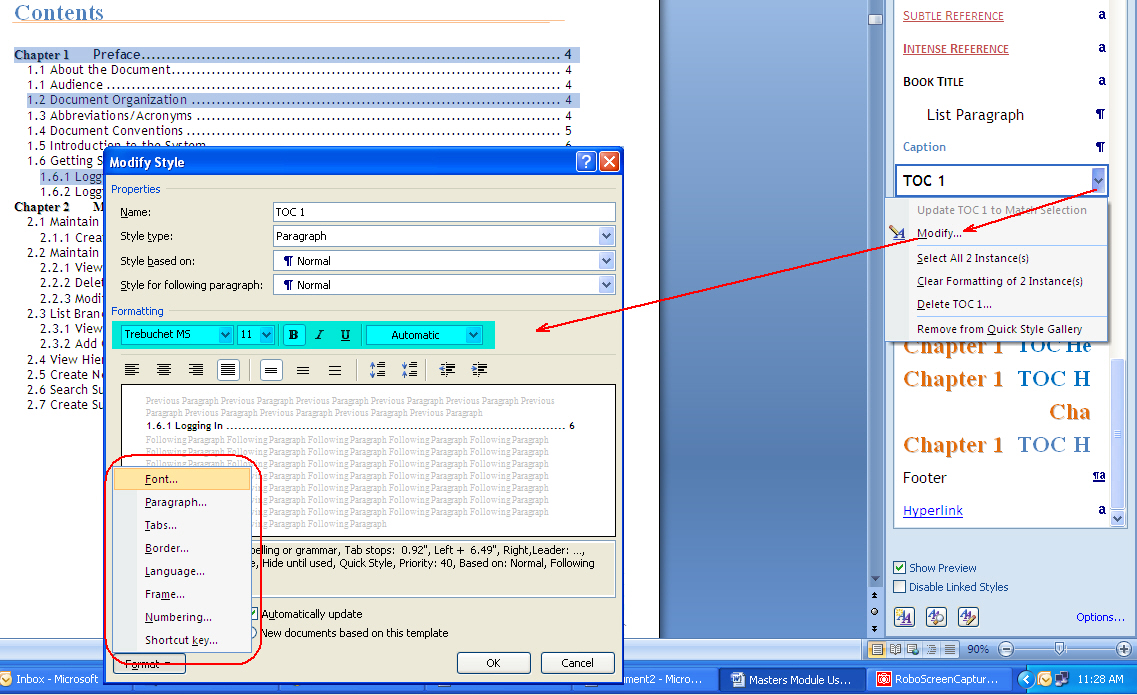Enable underline formatting for the style
Screen dimensions: 1137x695
[x=345, y=334]
